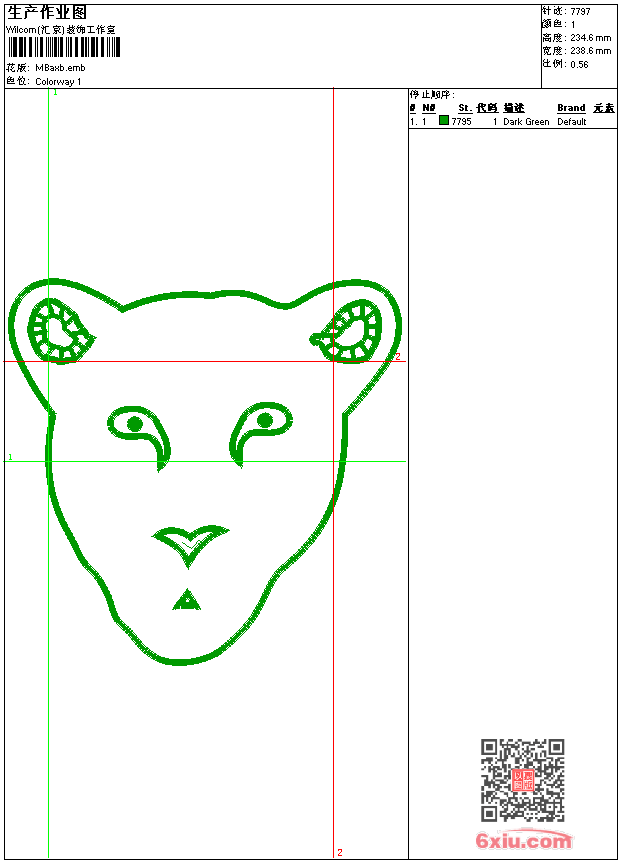Click the QR code at bottom right

(522, 780)
